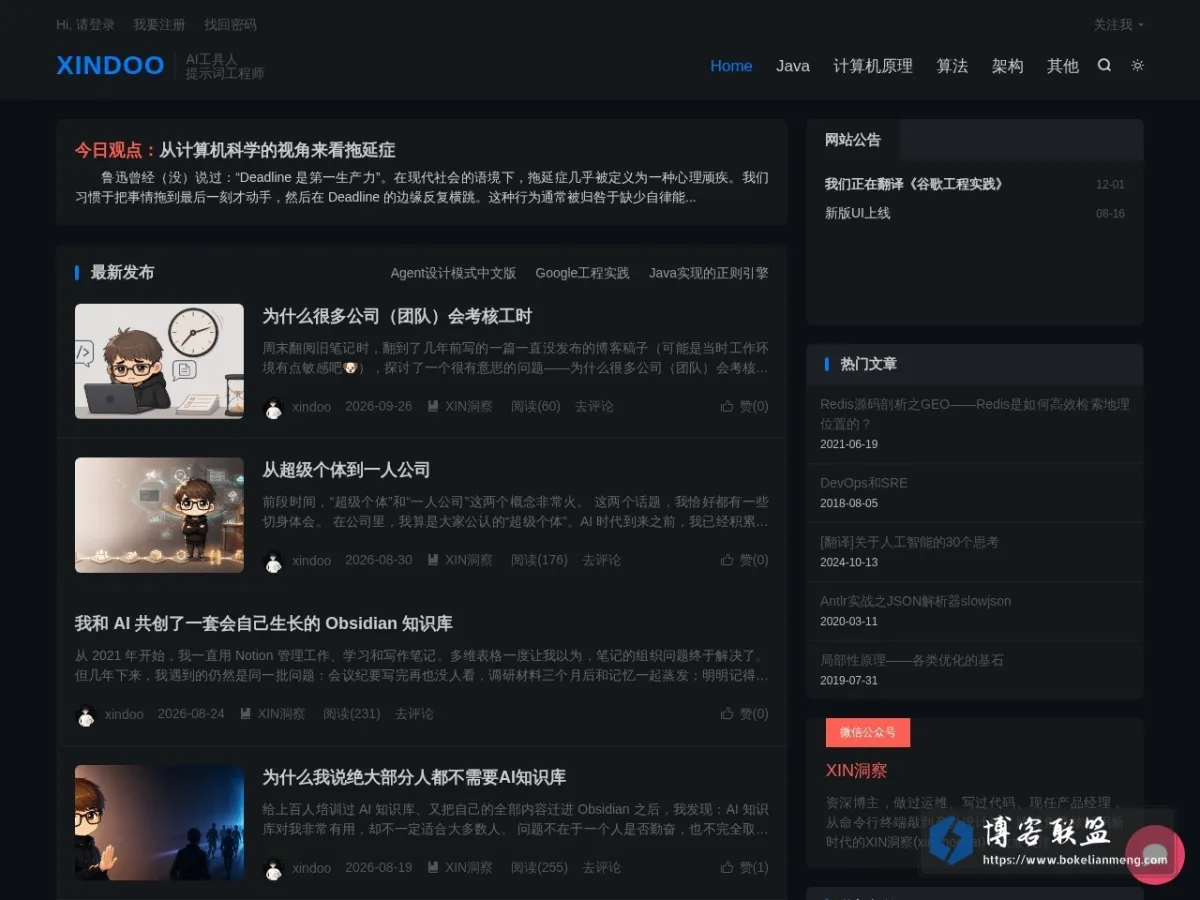Open 我们正在翻译《谷歌工程实践》 announcement

click(x=913, y=184)
